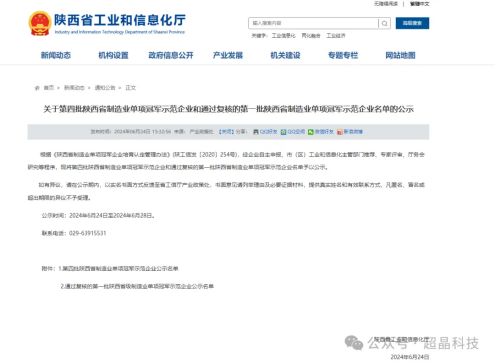Open 专题专栏 menu
The height and width of the screenshot is (364, 495).
pyautogui.click(x=343, y=55)
